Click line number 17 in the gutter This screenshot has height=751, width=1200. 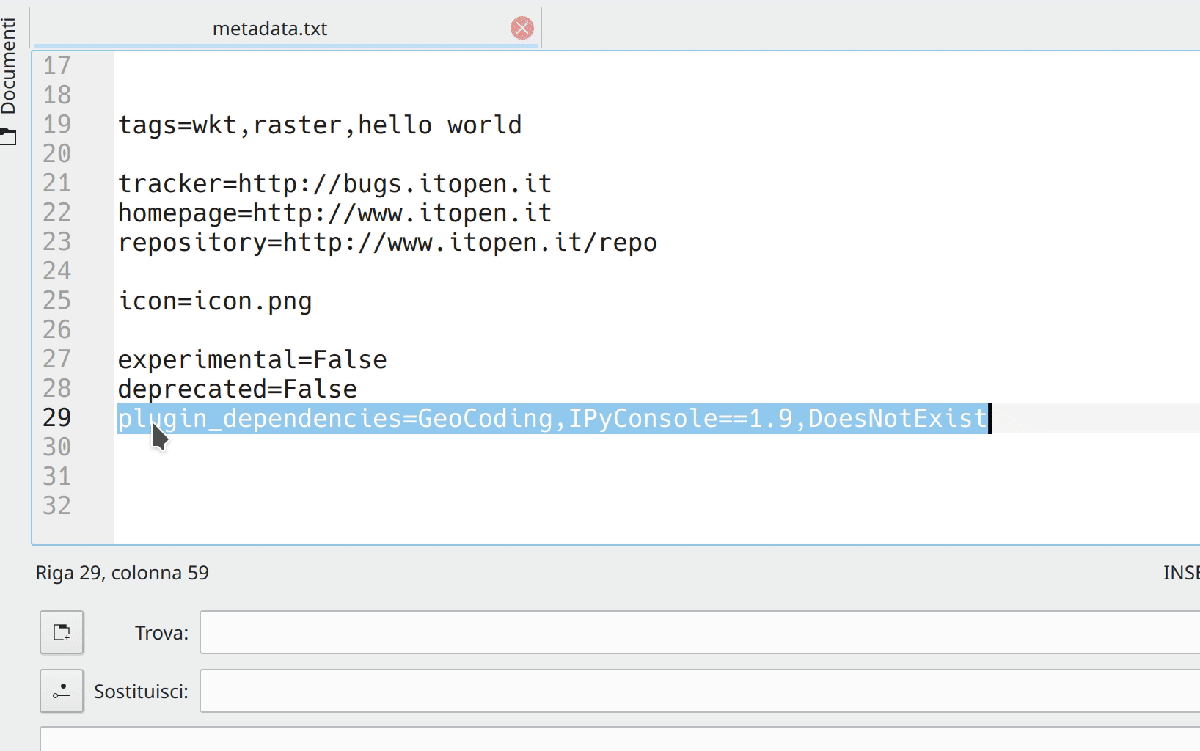pyautogui.click(x=57, y=66)
